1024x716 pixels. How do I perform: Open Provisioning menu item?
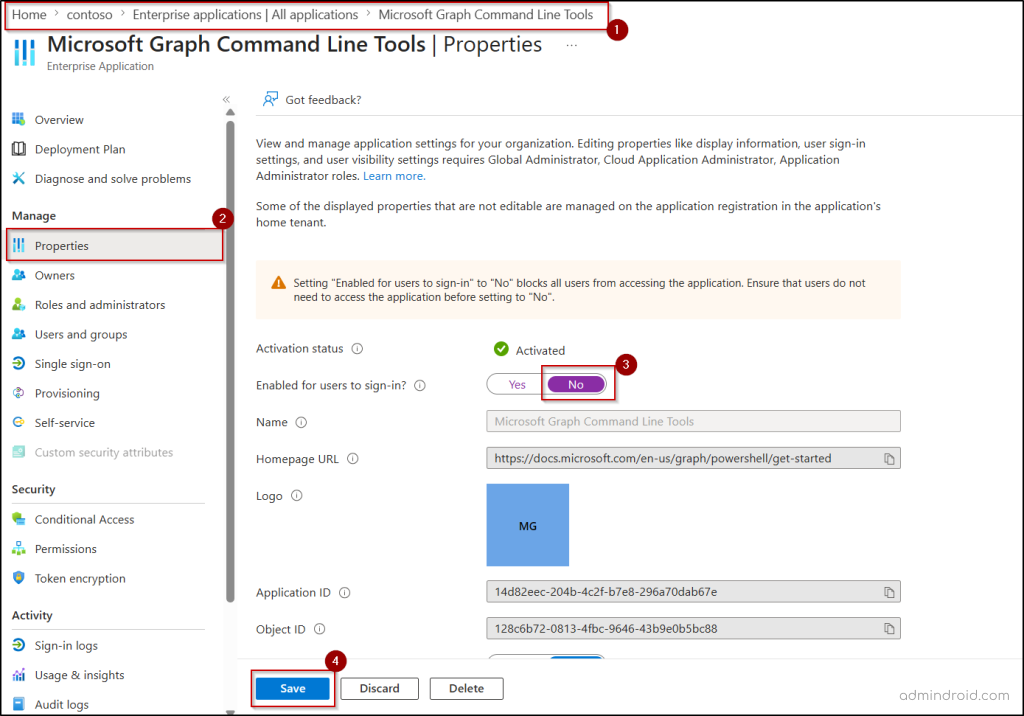(x=67, y=393)
